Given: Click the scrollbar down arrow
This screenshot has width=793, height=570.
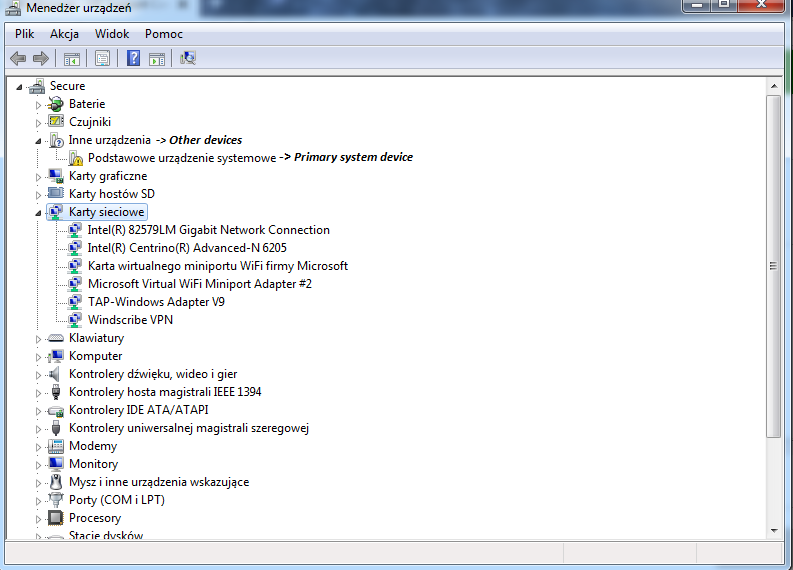Looking at the screenshot, I should pyautogui.click(x=774, y=531).
